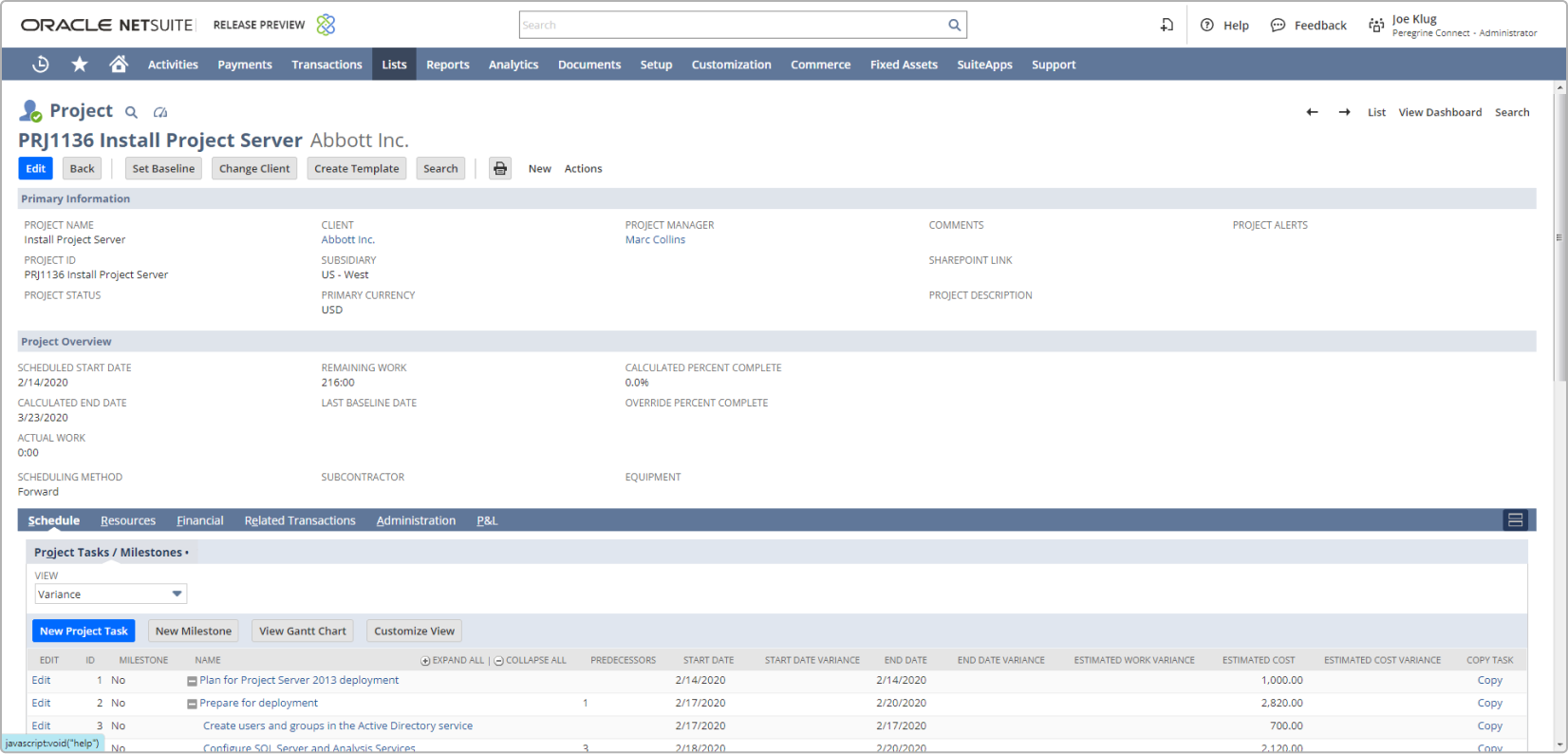Screen dimensions: 1568x754
Task: Open the New menu beside the print icon
Action: [539, 168]
